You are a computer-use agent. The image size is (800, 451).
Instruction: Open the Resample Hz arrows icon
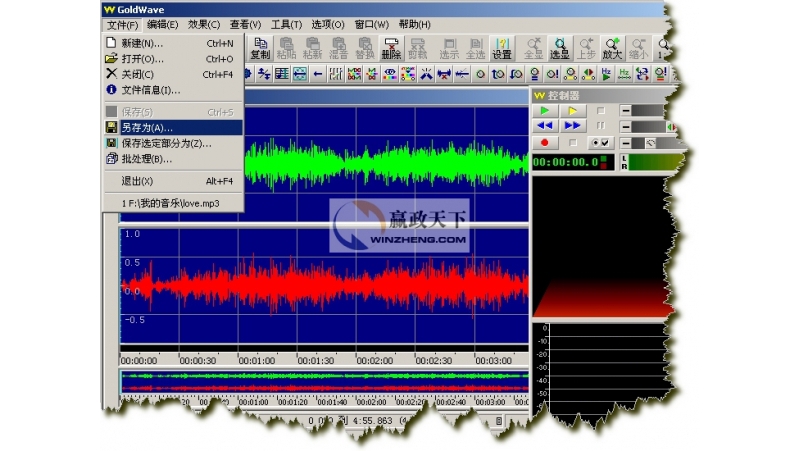tap(624, 74)
